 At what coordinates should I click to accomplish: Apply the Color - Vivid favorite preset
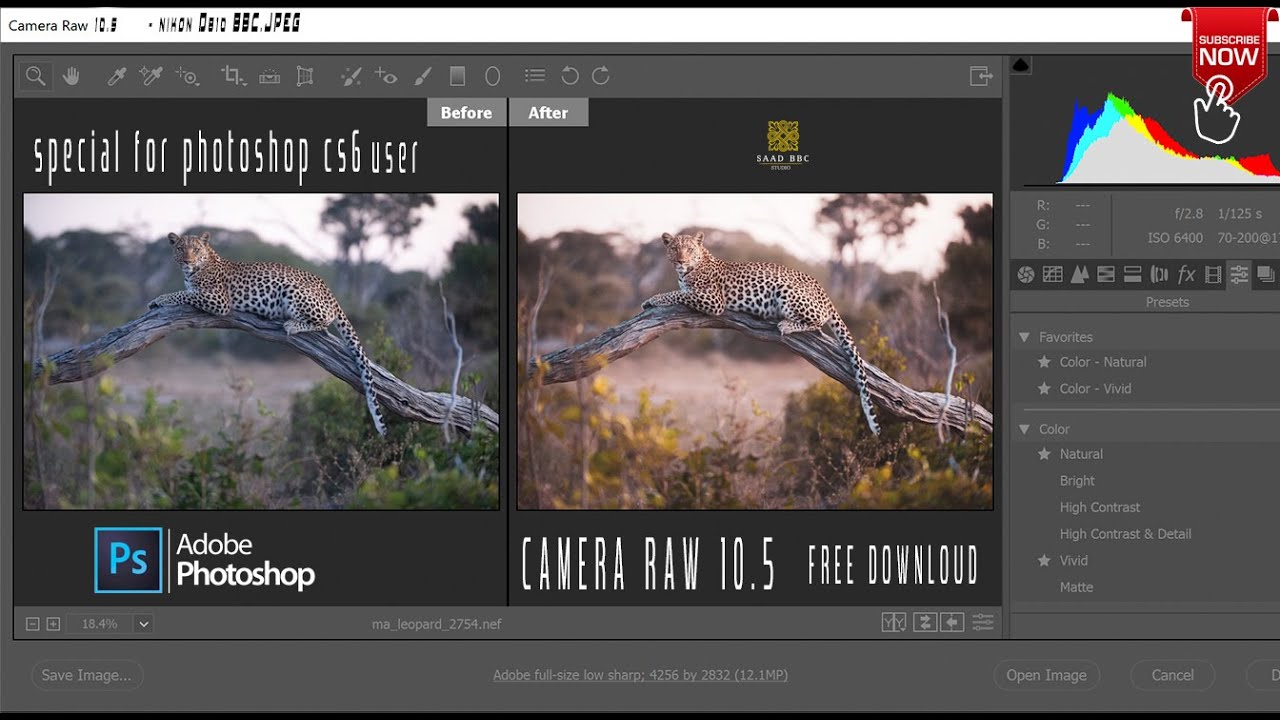click(1095, 388)
